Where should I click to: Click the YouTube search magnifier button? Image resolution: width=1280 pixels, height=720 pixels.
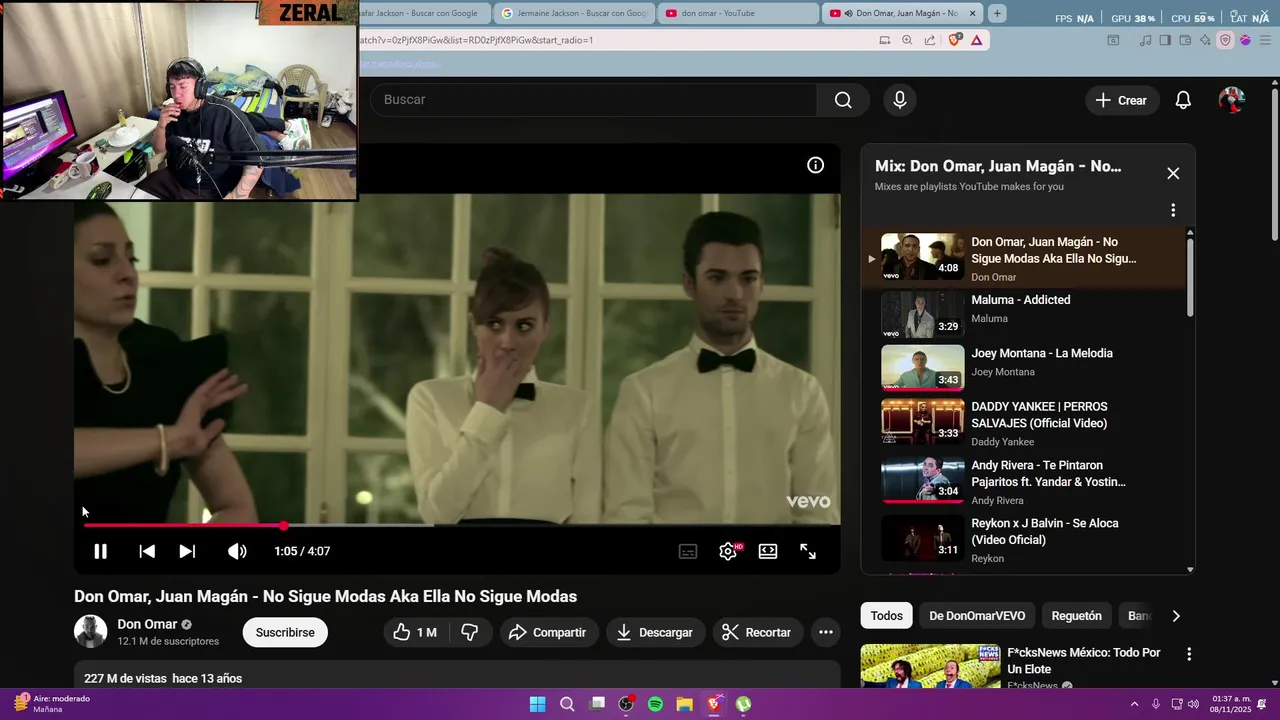[843, 100]
